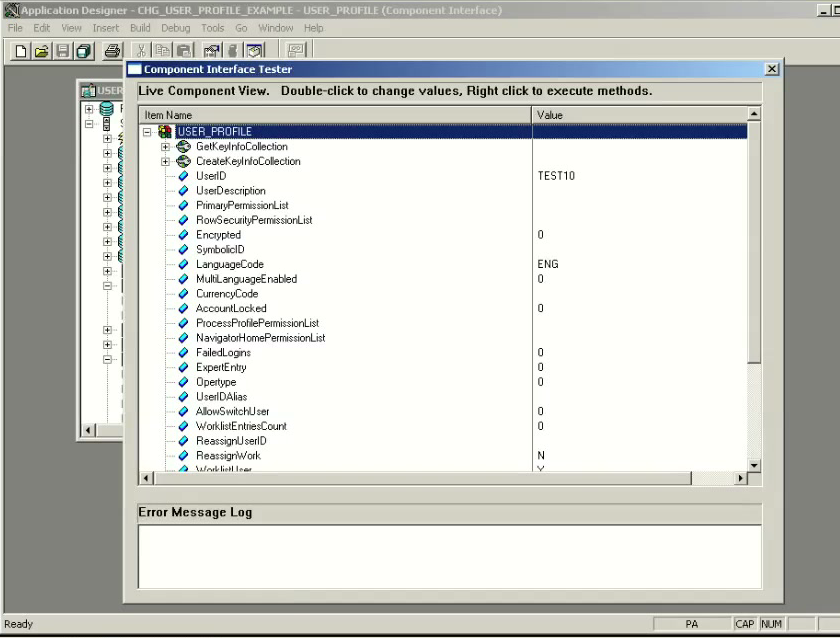
Task: Click the Save floppy disk toolbar icon
Action: point(63,51)
